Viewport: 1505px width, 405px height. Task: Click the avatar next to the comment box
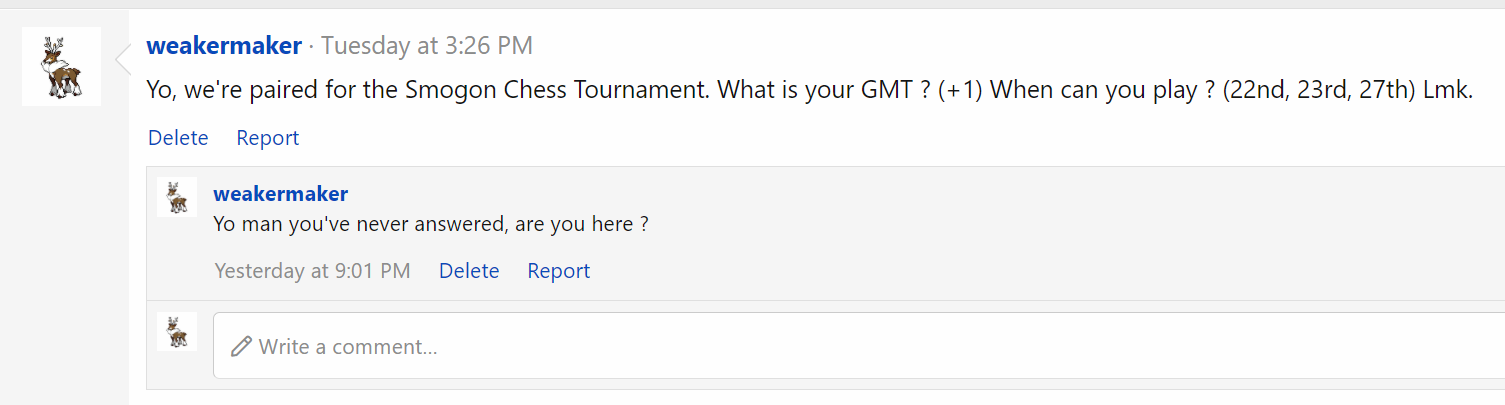tap(177, 331)
